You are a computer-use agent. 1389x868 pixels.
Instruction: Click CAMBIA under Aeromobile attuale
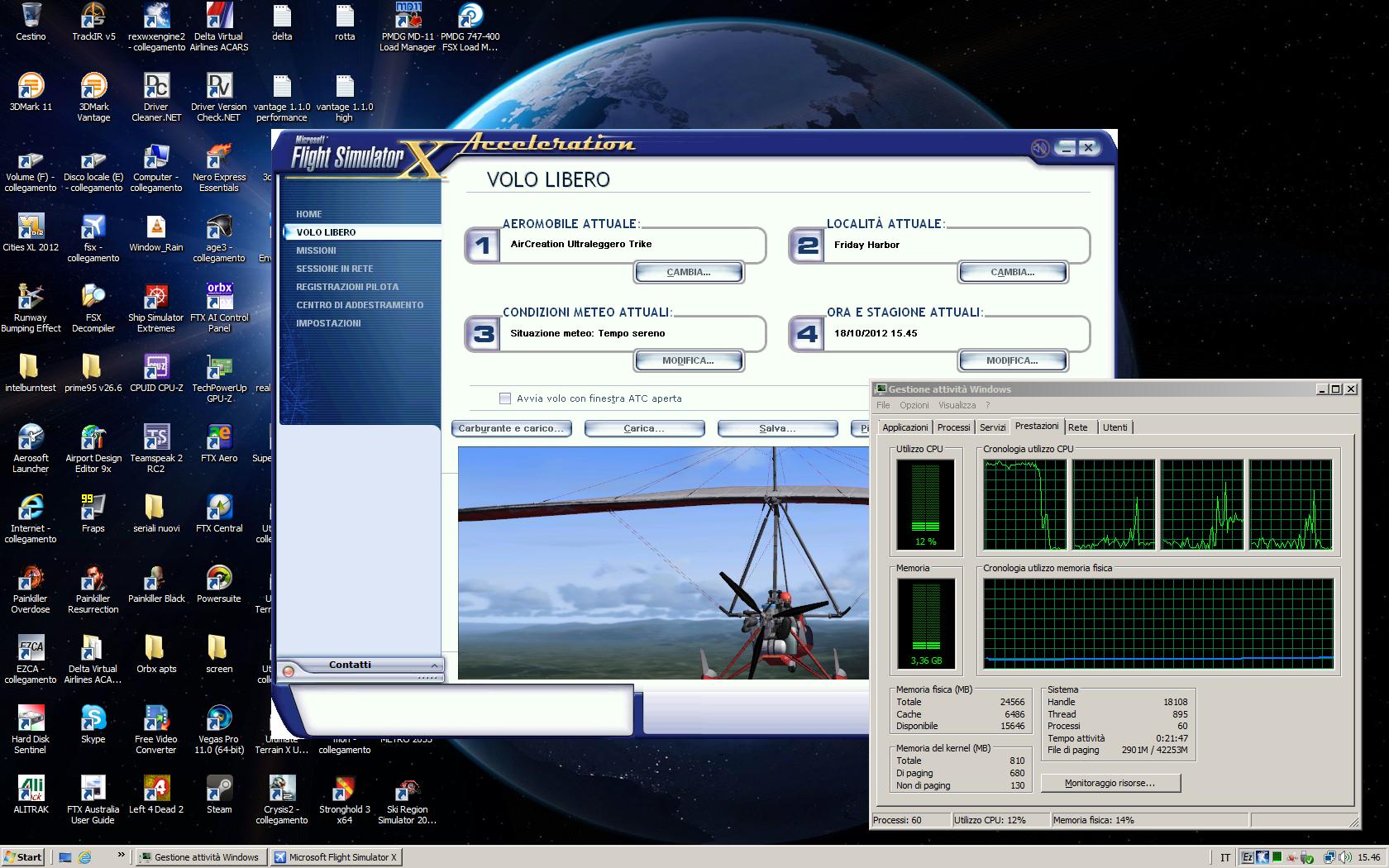[x=689, y=272]
